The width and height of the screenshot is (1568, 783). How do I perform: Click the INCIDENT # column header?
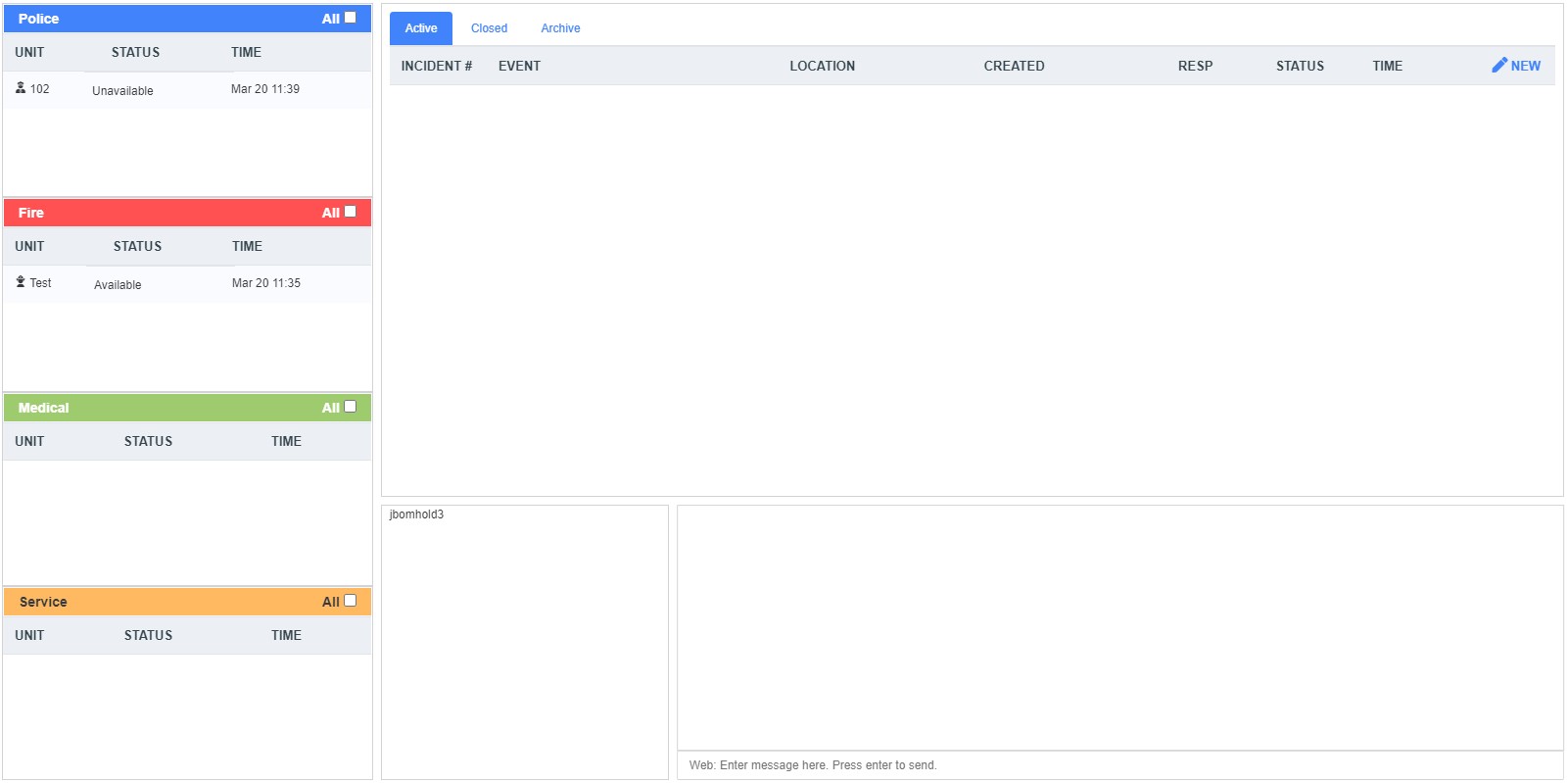[x=436, y=66]
